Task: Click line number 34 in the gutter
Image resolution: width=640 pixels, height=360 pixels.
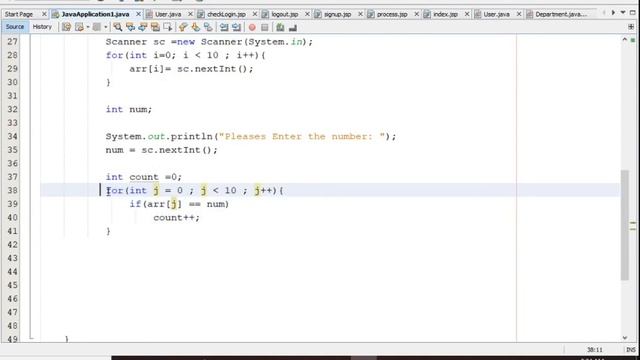Action: pos(13,136)
